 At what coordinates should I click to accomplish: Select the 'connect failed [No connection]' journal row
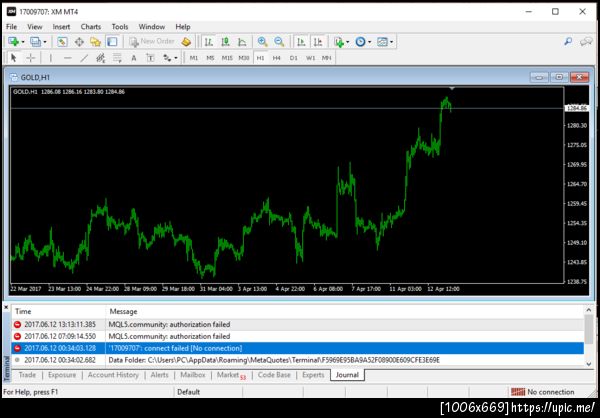click(297, 348)
